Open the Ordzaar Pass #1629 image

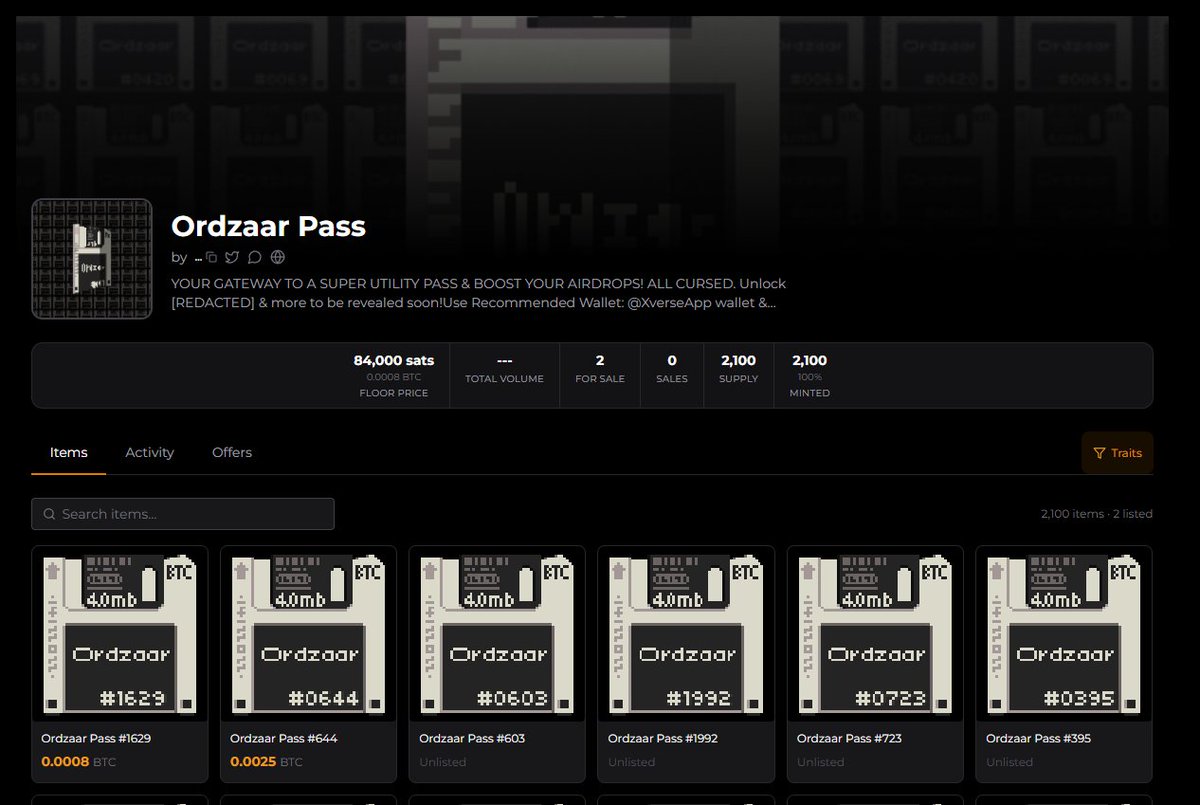pos(120,634)
